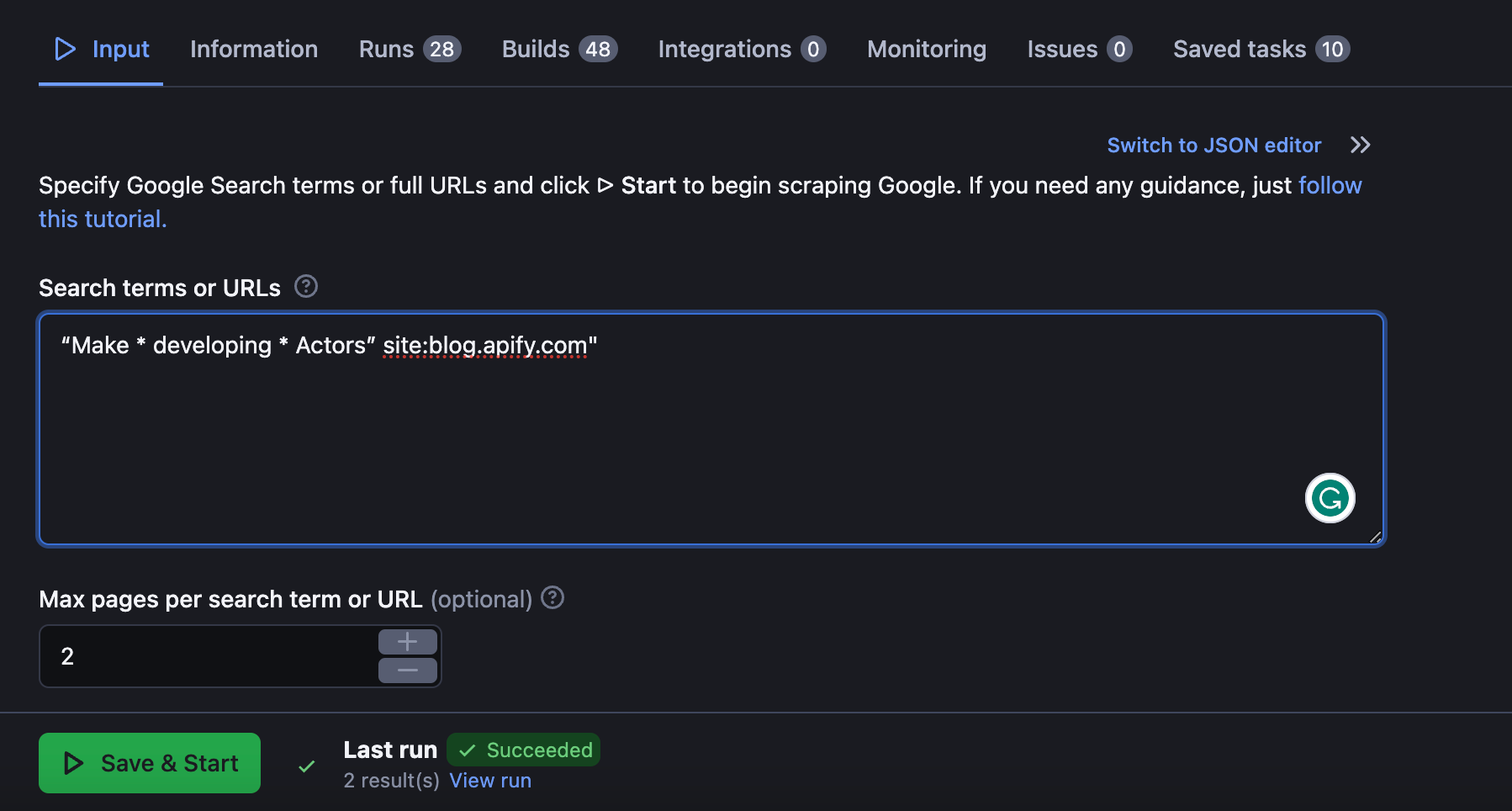Click help icon next to Search terms
This screenshot has width=1512, height=811.
[306, 287]
